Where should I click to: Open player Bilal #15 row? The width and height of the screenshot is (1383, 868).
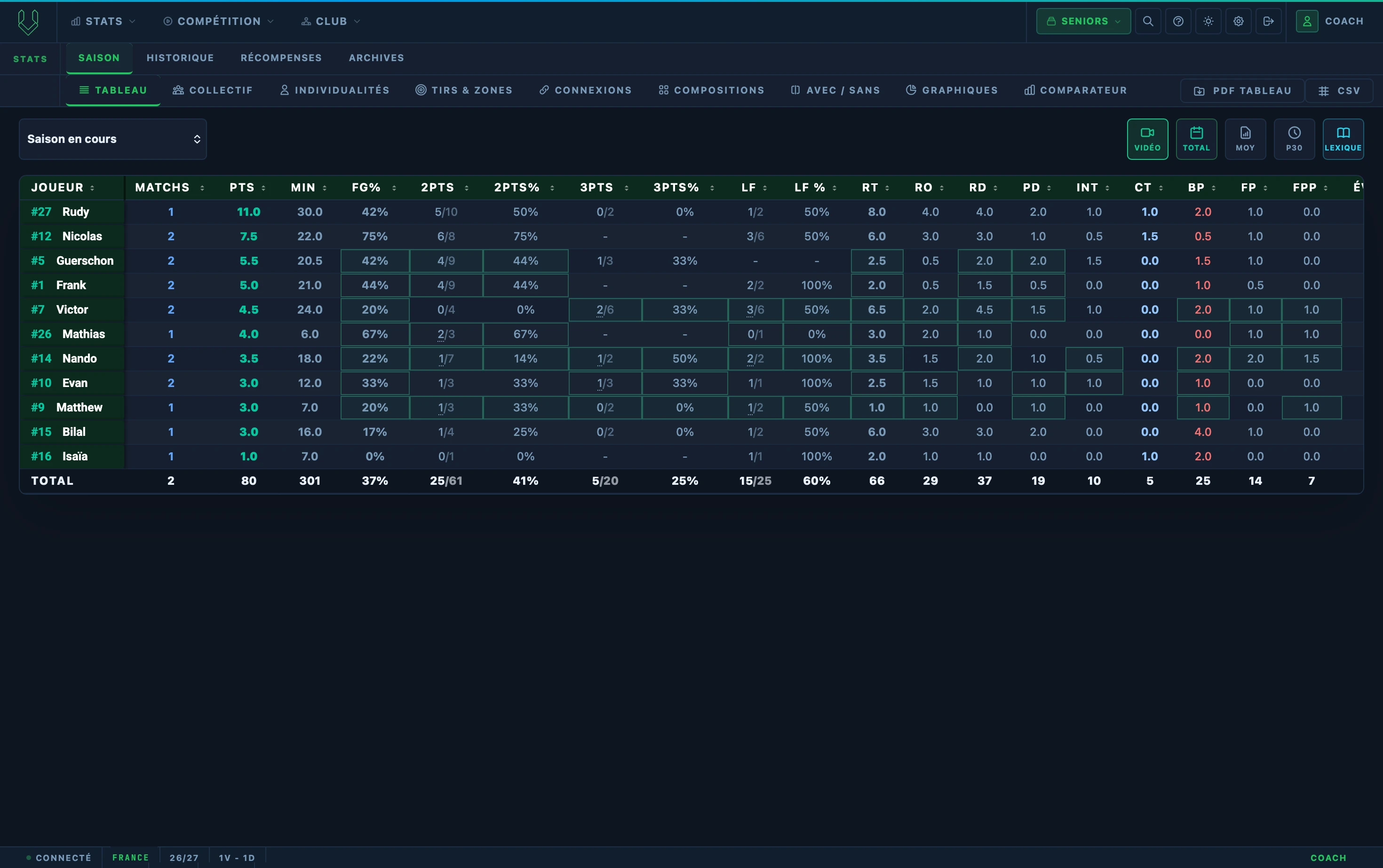691,432
